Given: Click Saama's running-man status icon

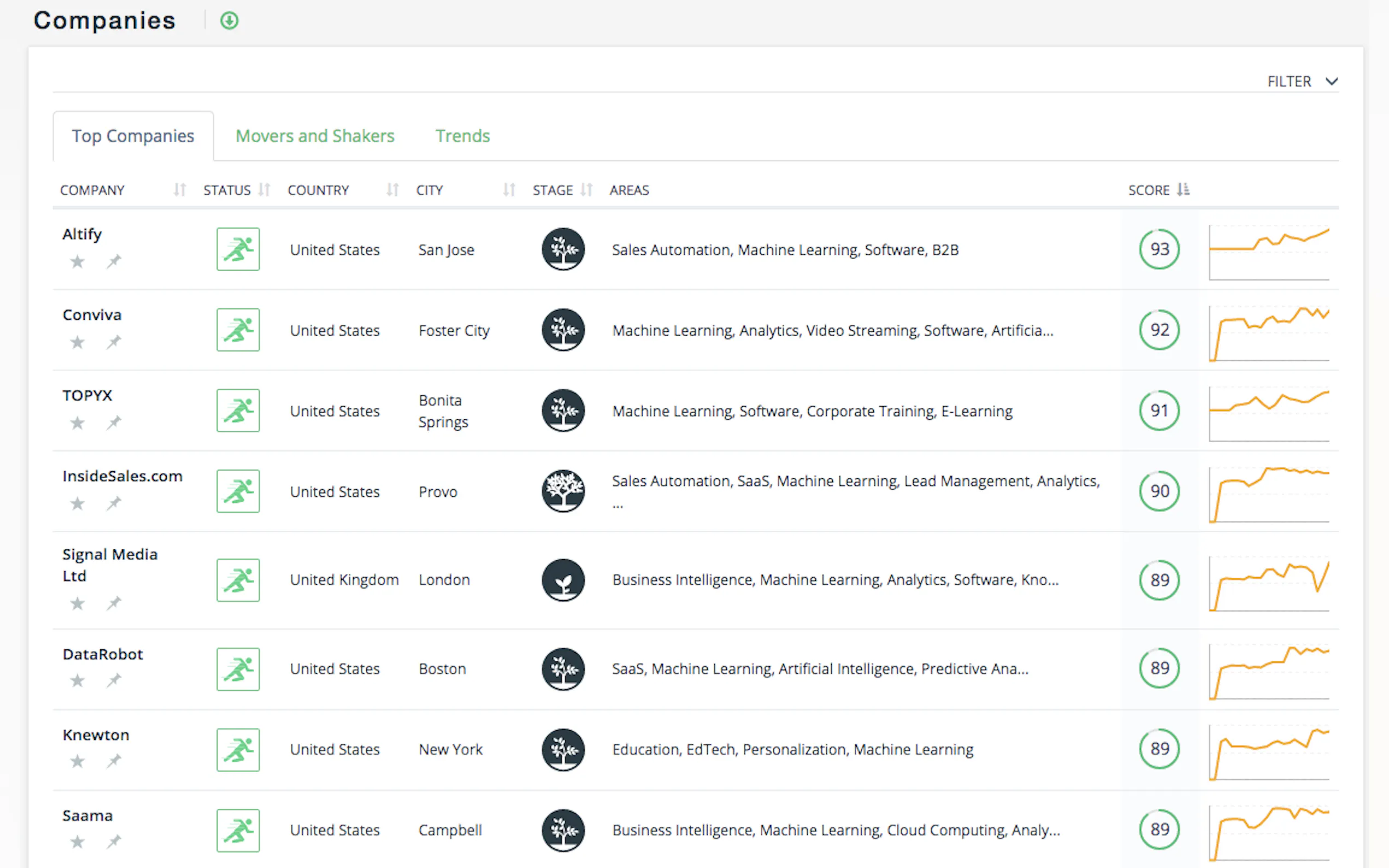Looking at the screenshot, I should coord(238,831).
